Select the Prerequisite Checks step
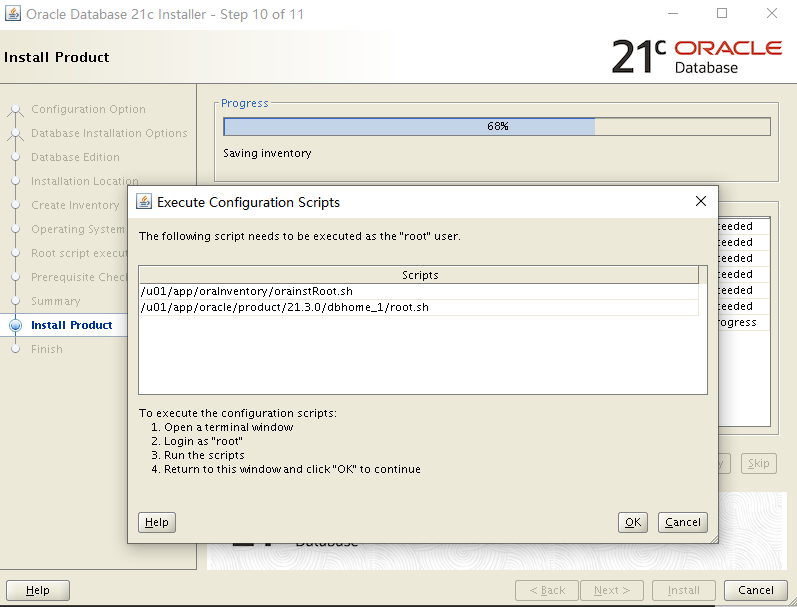 [x=79, y=277]
